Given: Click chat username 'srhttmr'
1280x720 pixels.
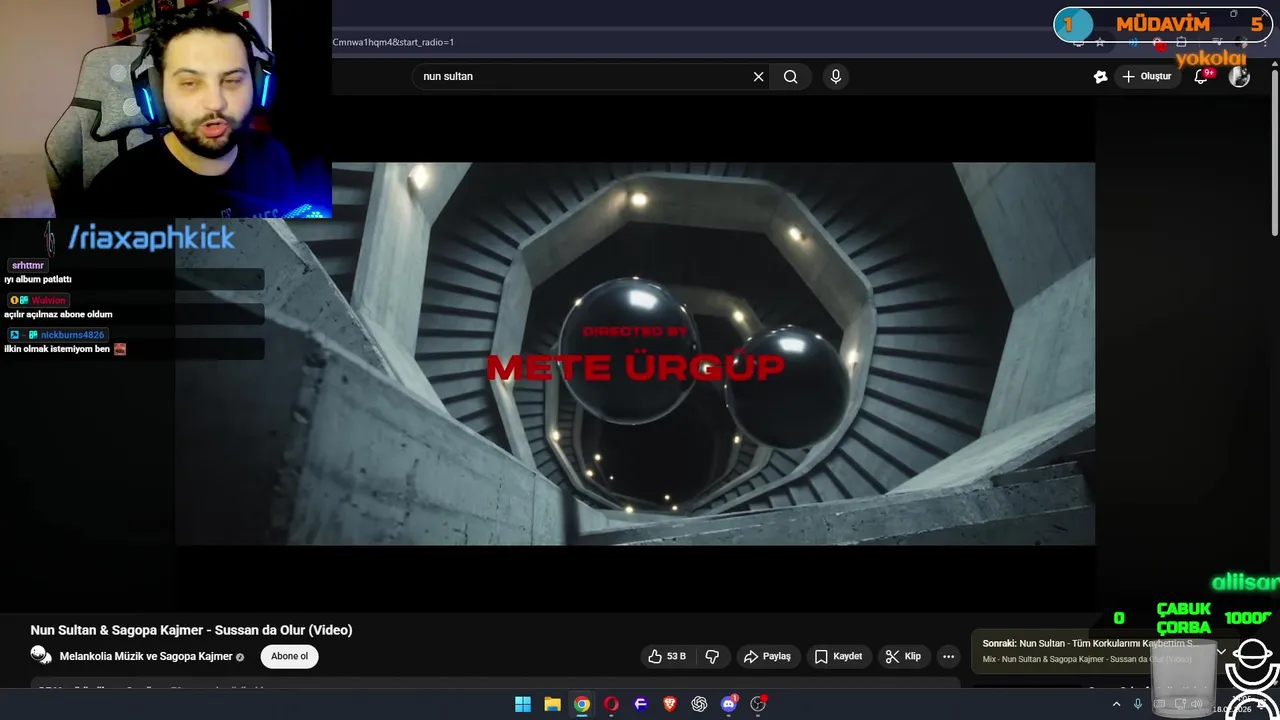Looking at the screenshot, I should [x=28, y=266].
